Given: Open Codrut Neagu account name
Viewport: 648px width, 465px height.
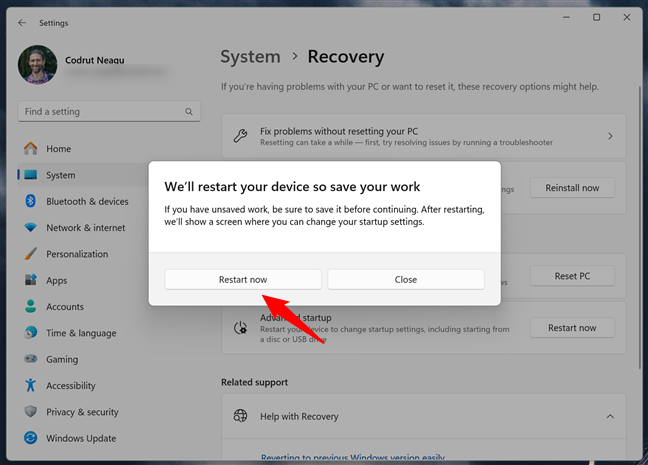Looking at the screenshot, I should click(95, 60).
